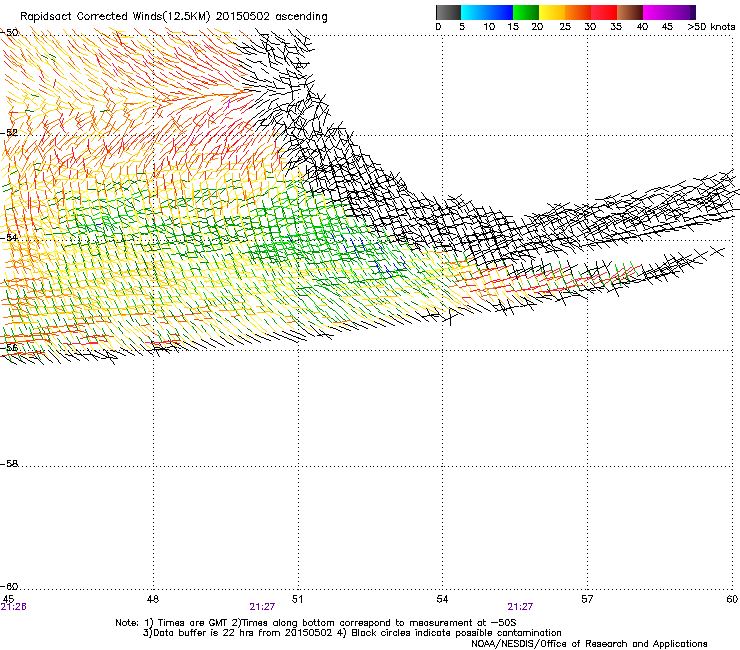This screenshot has height=650, width=740.
Task: Click the longitude label '54'
Action: click(442, 599)
